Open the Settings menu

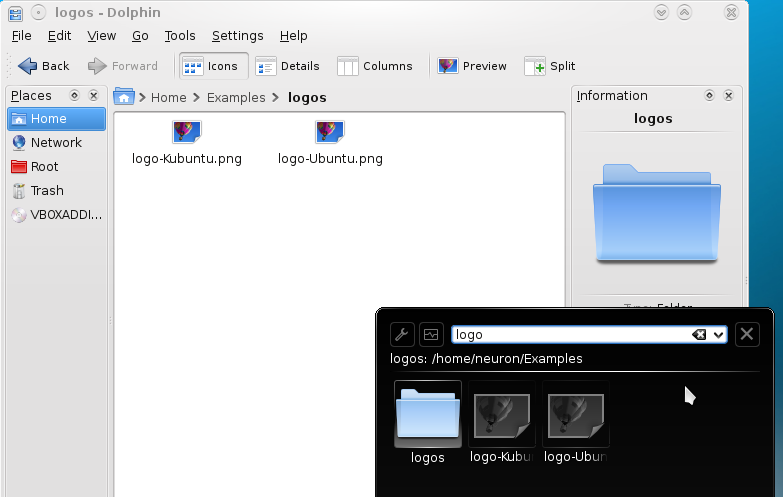click(x=237, y=36)
